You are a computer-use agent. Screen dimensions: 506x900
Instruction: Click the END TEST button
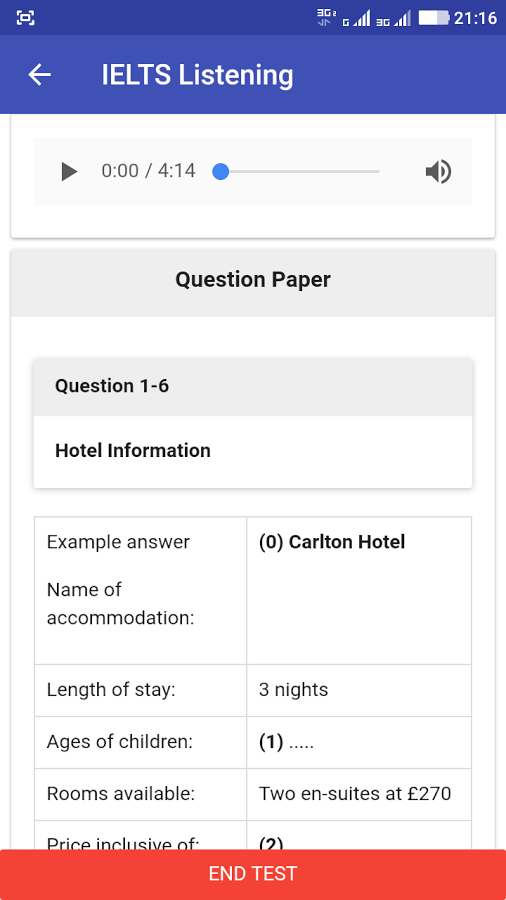tap(253, 874)
